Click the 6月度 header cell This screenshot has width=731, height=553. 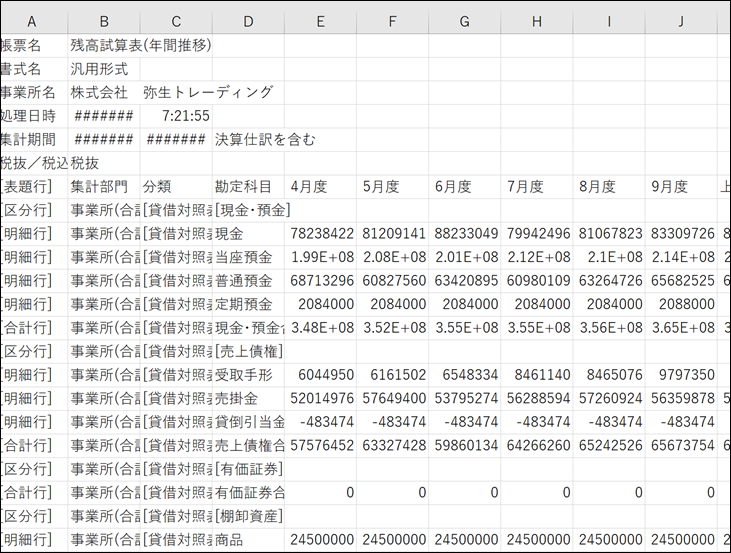465,187
